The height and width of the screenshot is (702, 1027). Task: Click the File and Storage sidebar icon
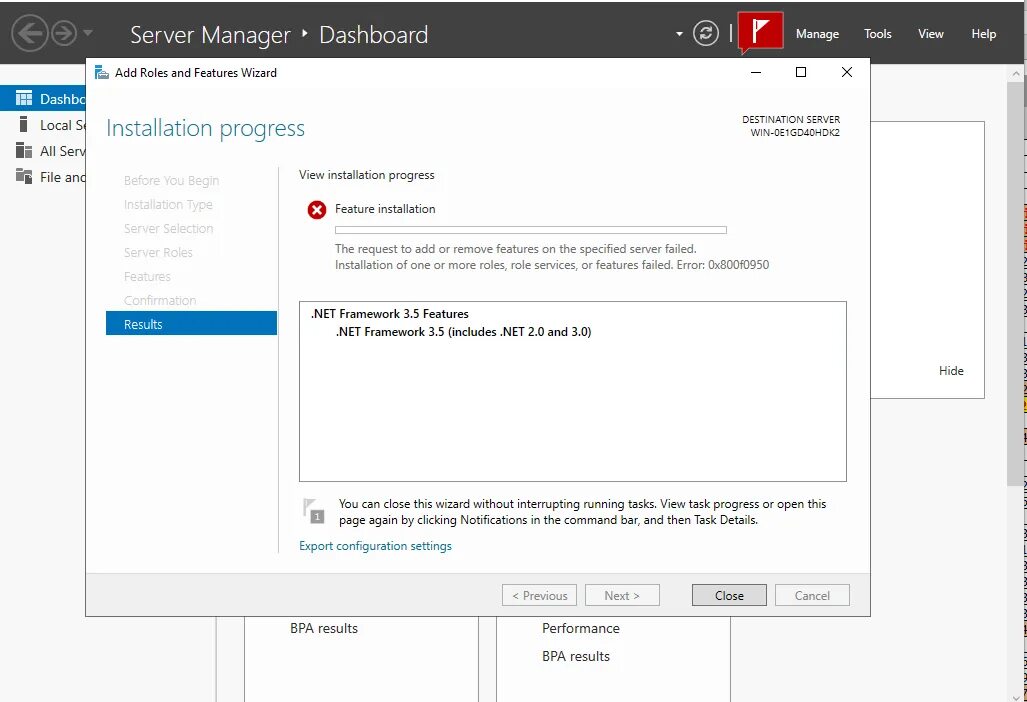click(24, 176)
